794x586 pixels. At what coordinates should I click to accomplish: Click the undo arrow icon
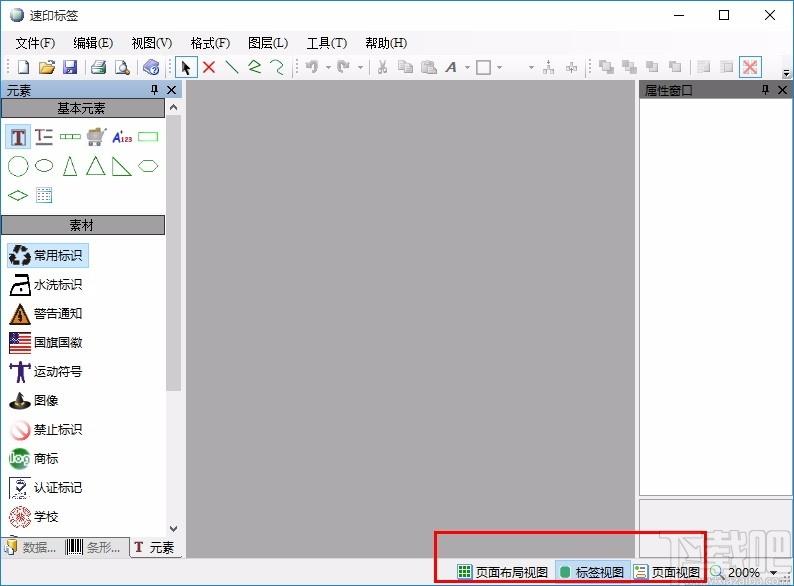[312, 66]
